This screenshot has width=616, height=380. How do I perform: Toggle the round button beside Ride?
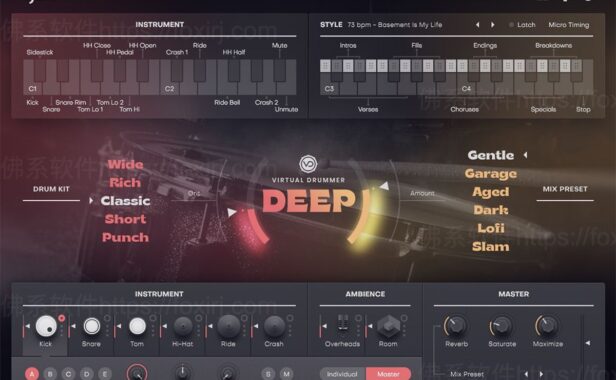[x=244, y=318]
